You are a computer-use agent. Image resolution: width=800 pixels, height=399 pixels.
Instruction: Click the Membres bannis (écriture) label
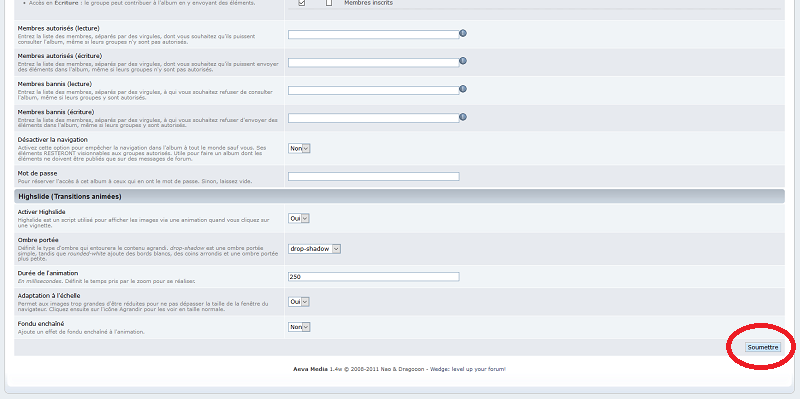click(x=56, y=112)
